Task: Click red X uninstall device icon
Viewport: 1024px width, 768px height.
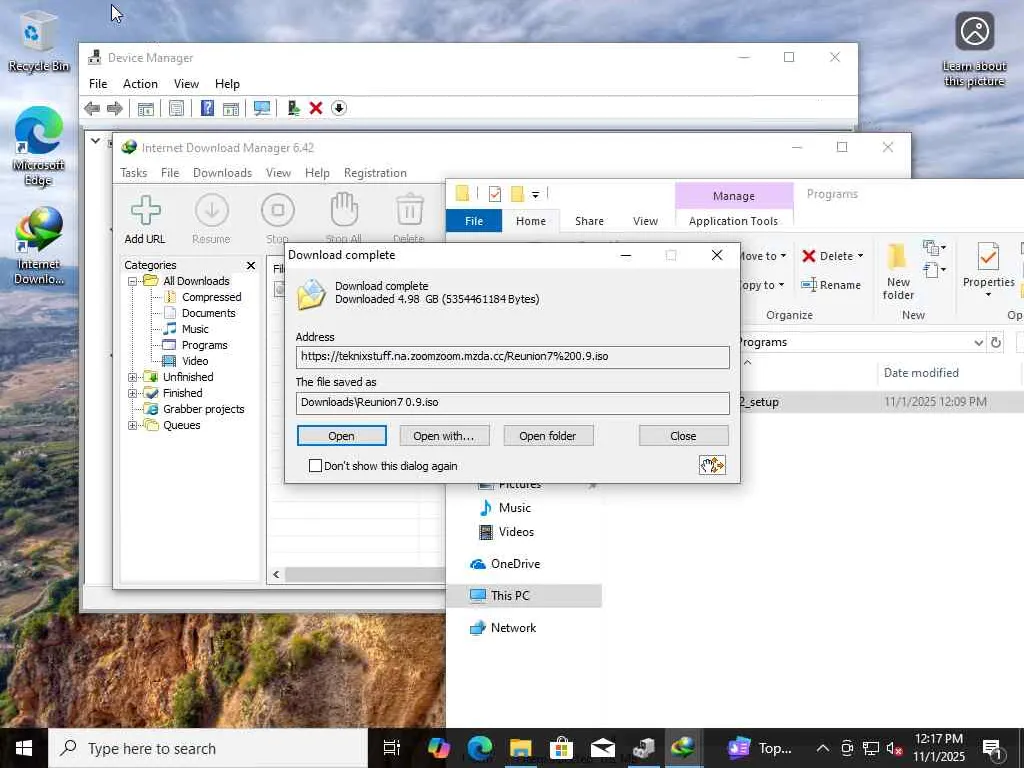Action: (x=316, y=108)
